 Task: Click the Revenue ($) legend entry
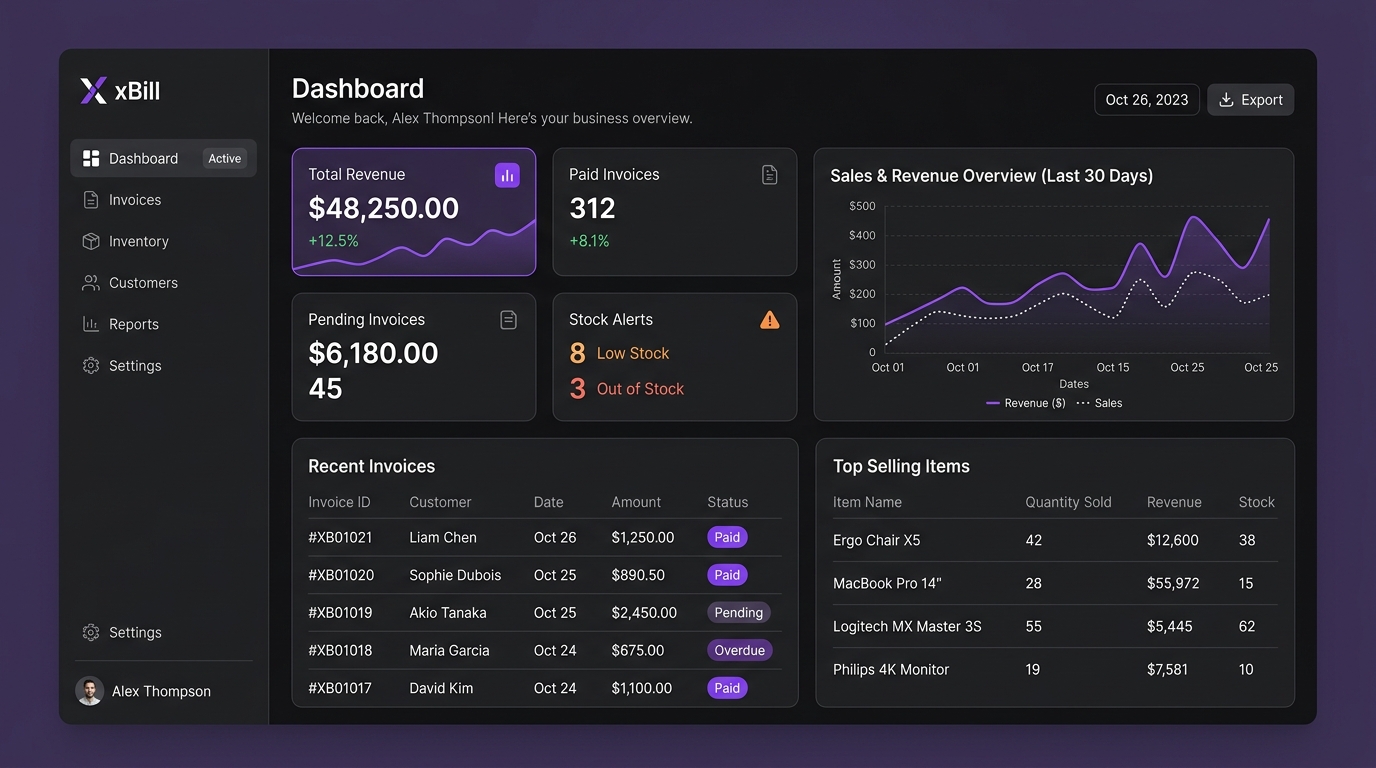tap(1025, 403)
